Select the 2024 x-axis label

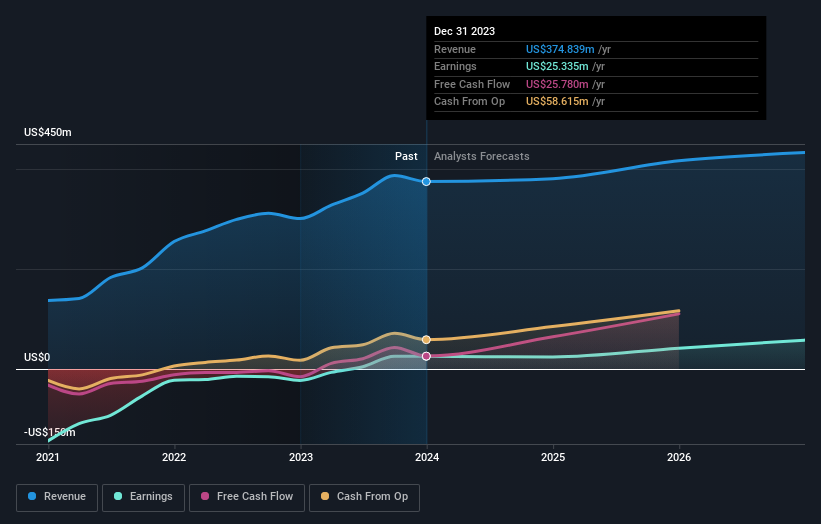[x=427, y=458]
